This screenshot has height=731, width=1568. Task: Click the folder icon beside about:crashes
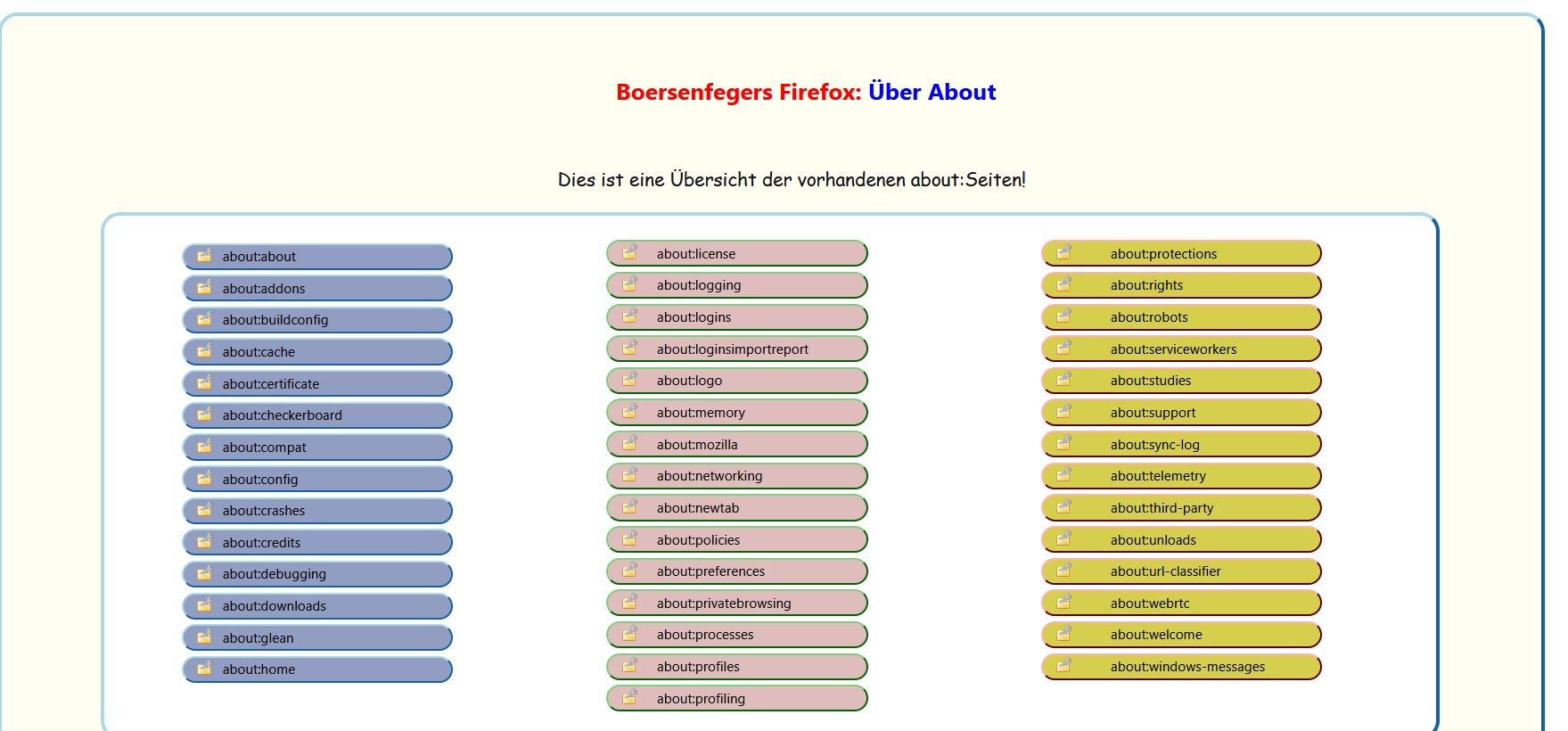tap(204, 510)
